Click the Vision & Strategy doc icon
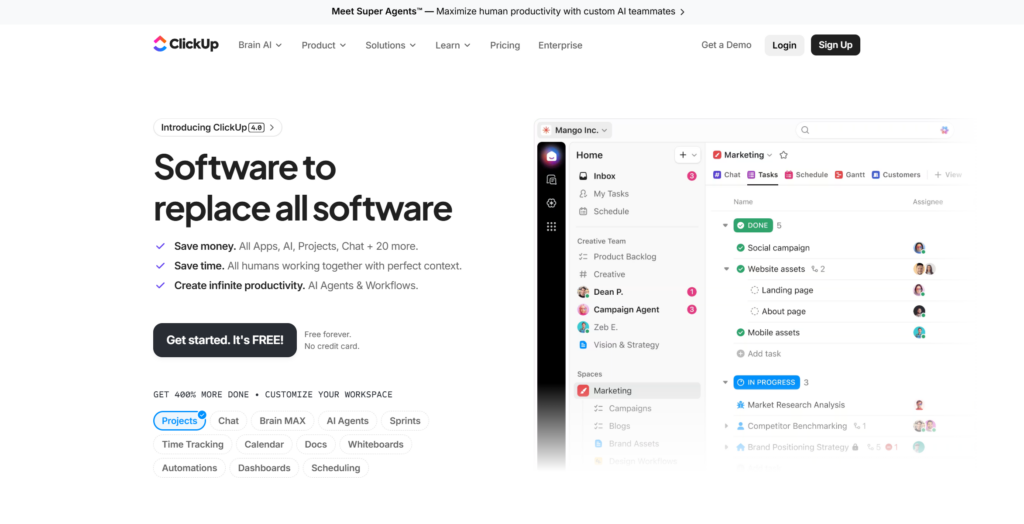1024x524 pixels. tap(583, 344)
